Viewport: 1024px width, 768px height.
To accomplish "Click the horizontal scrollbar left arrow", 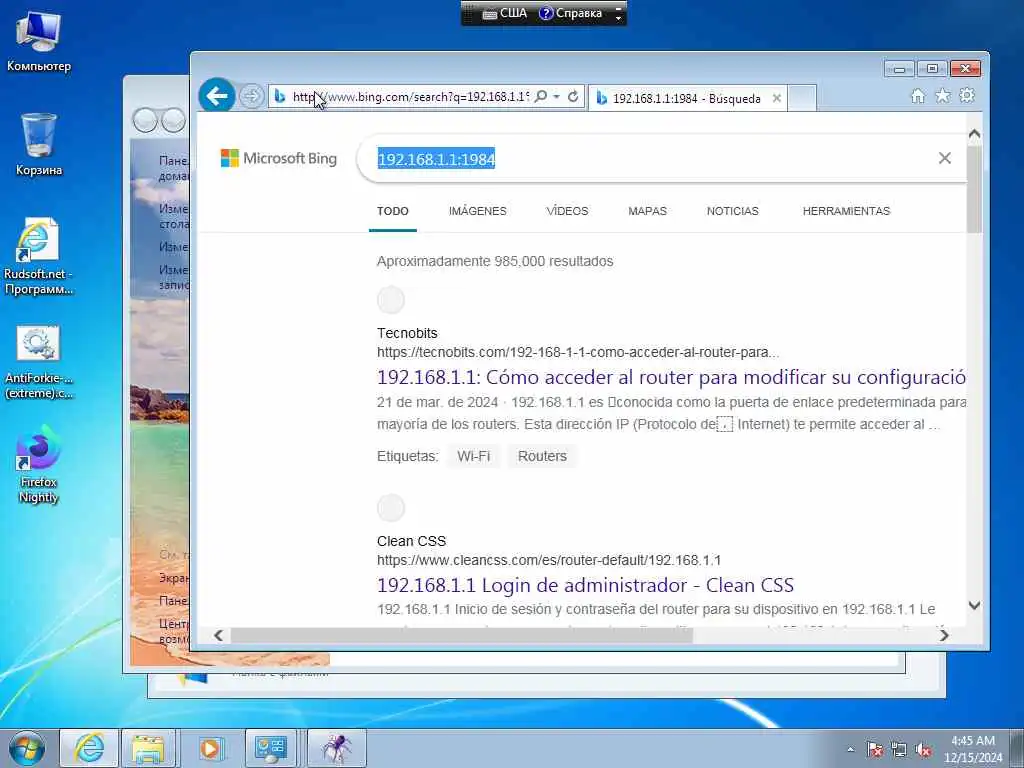I will tap(219, 635).
